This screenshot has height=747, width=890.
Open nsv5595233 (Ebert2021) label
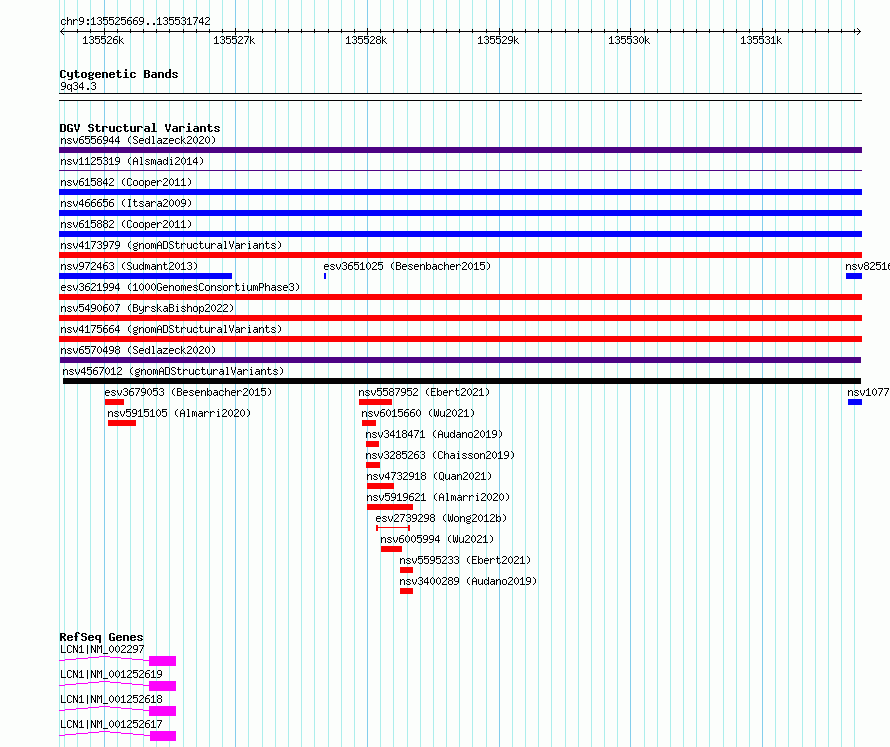(465, 560)
